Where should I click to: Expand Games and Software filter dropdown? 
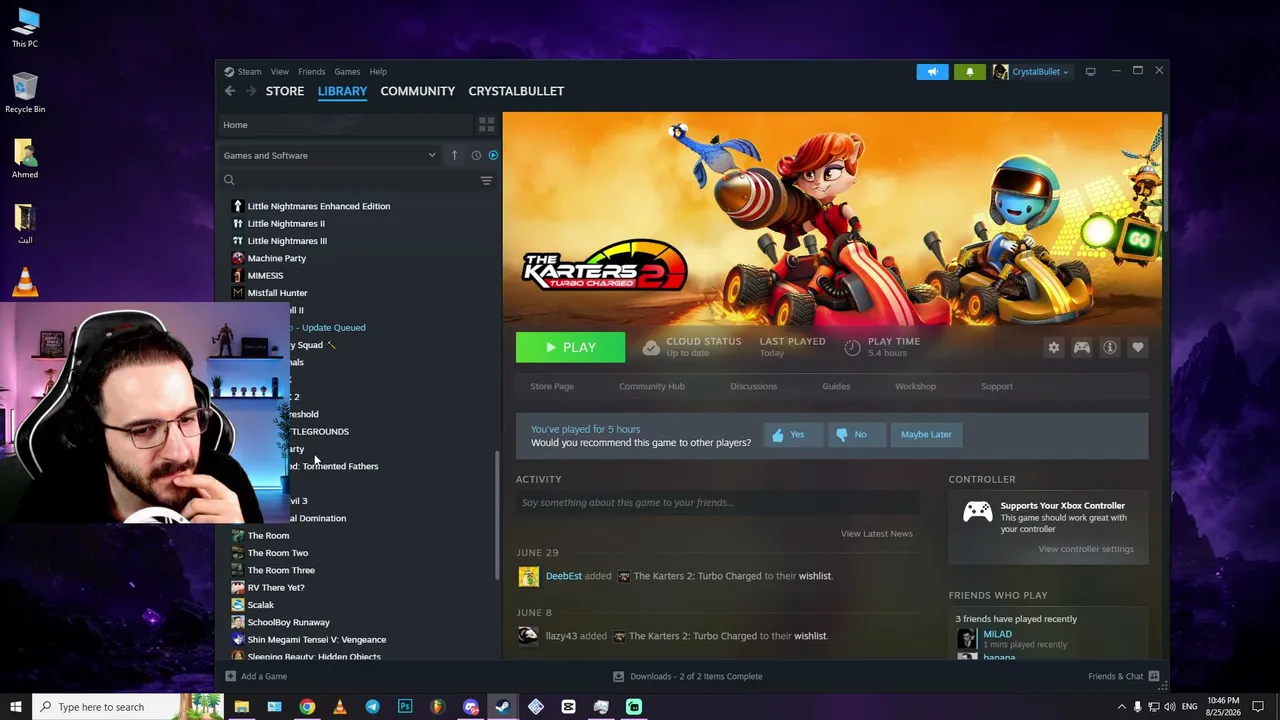click(x=330, y=155)
